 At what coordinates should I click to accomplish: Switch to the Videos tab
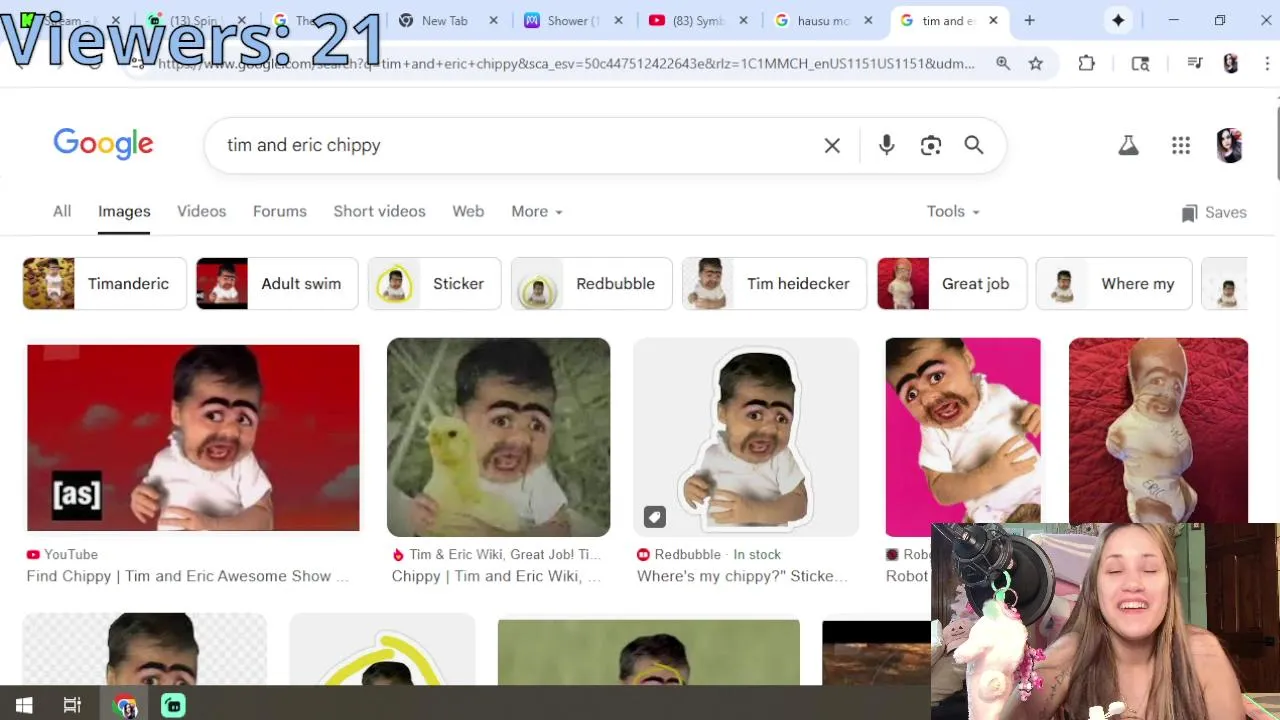click(x=201, y=211)
